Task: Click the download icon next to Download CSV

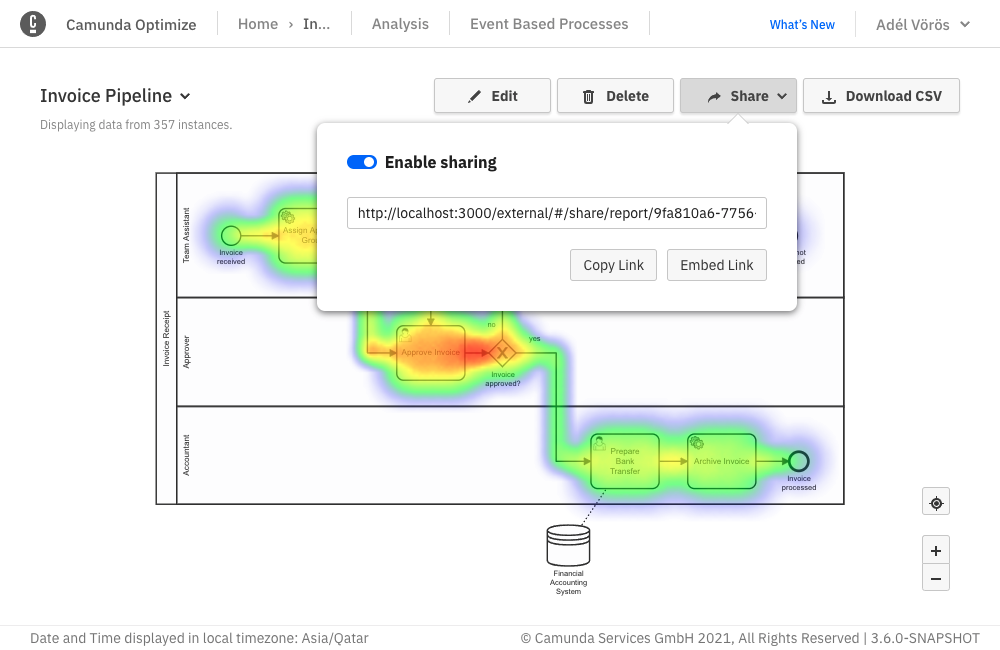Action: (x=828, y=96)
